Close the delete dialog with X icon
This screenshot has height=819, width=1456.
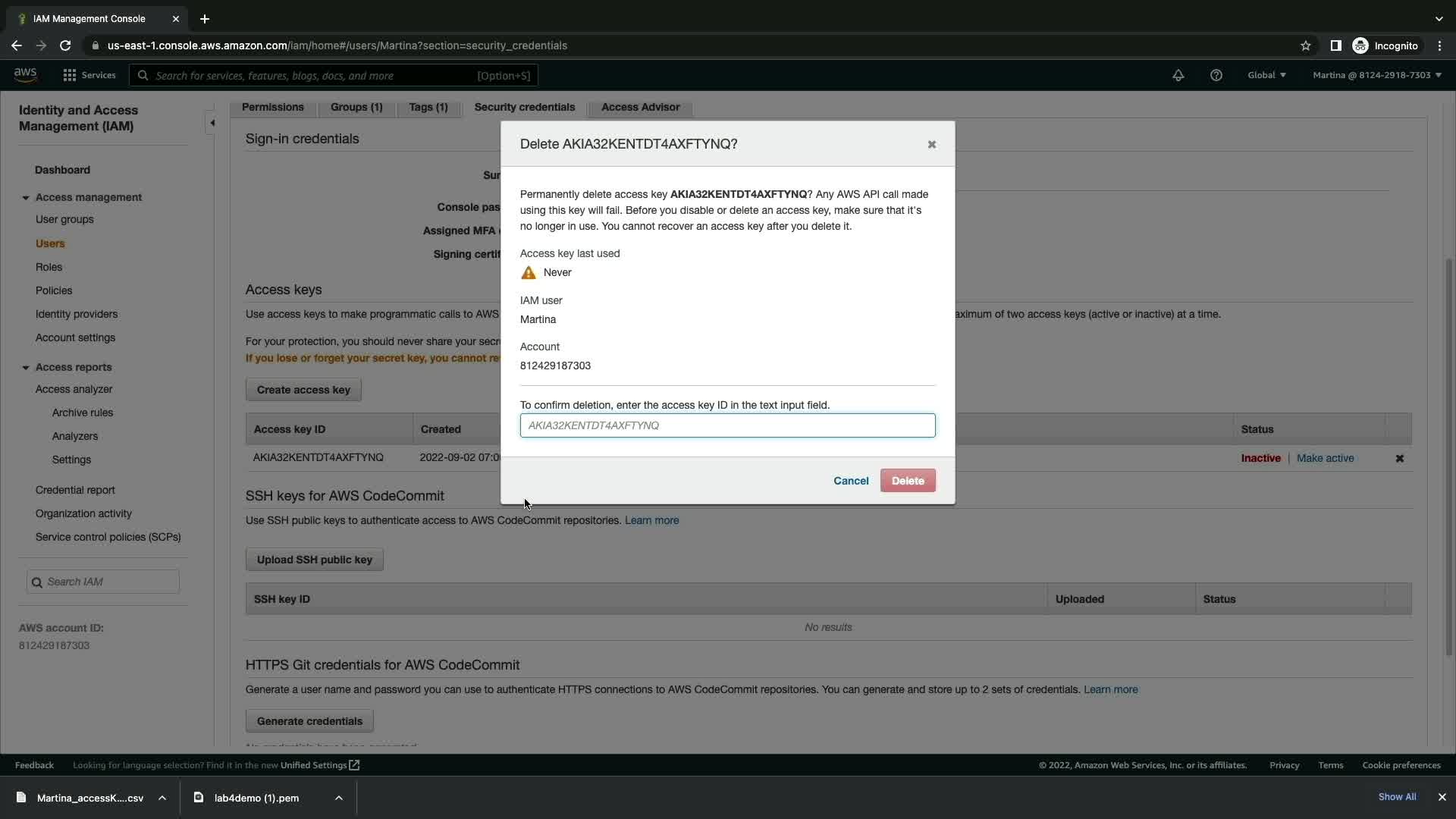coord(931,144)
